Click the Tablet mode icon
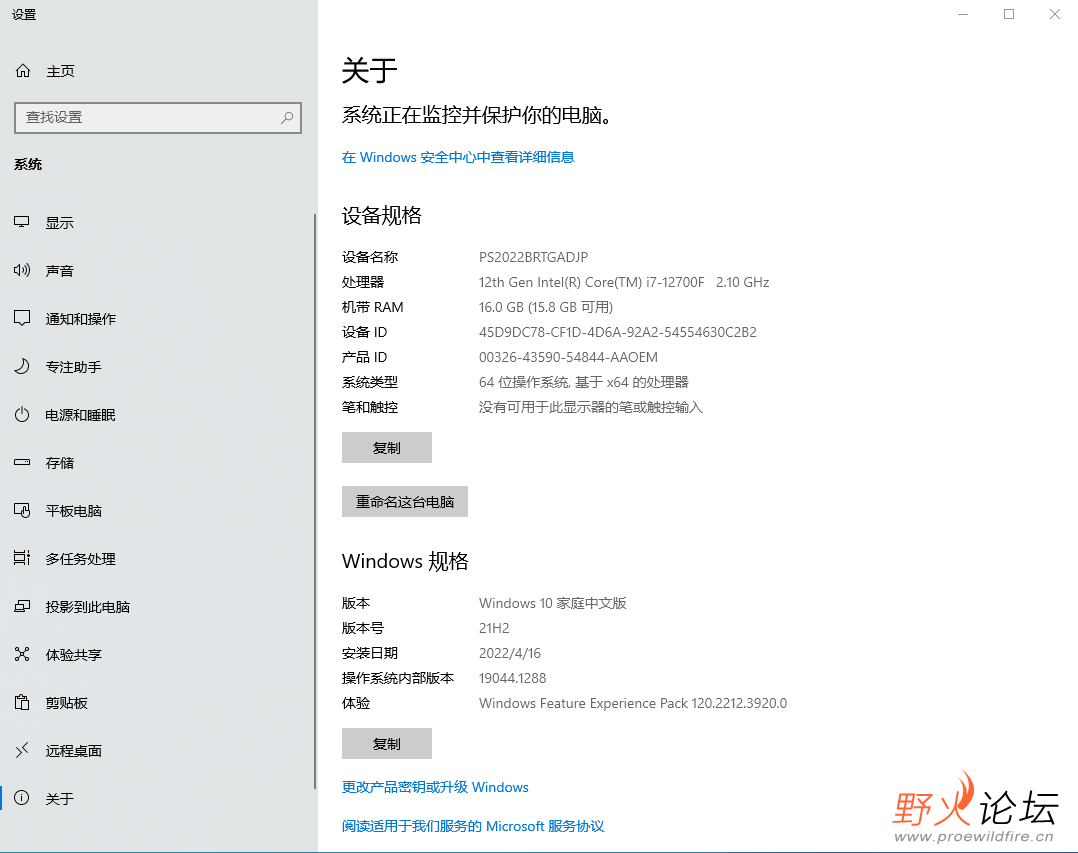 point(22,511)
